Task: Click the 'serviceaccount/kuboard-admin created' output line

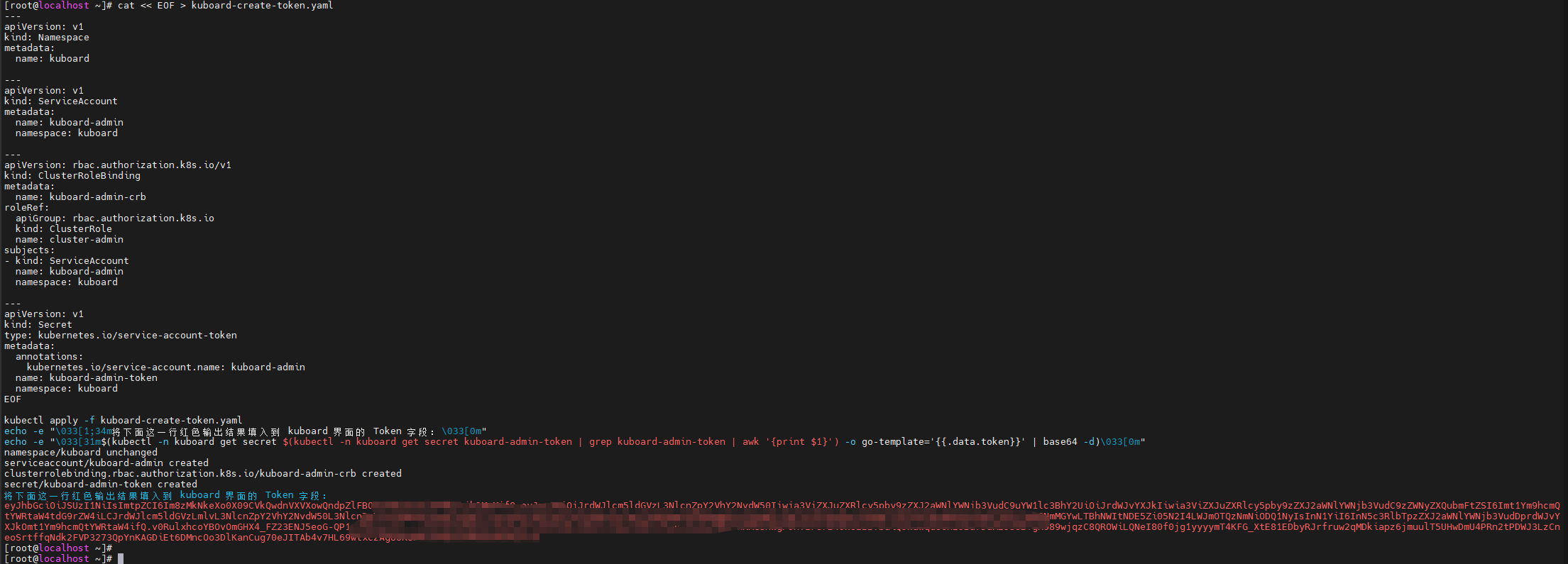Action: 106,463
